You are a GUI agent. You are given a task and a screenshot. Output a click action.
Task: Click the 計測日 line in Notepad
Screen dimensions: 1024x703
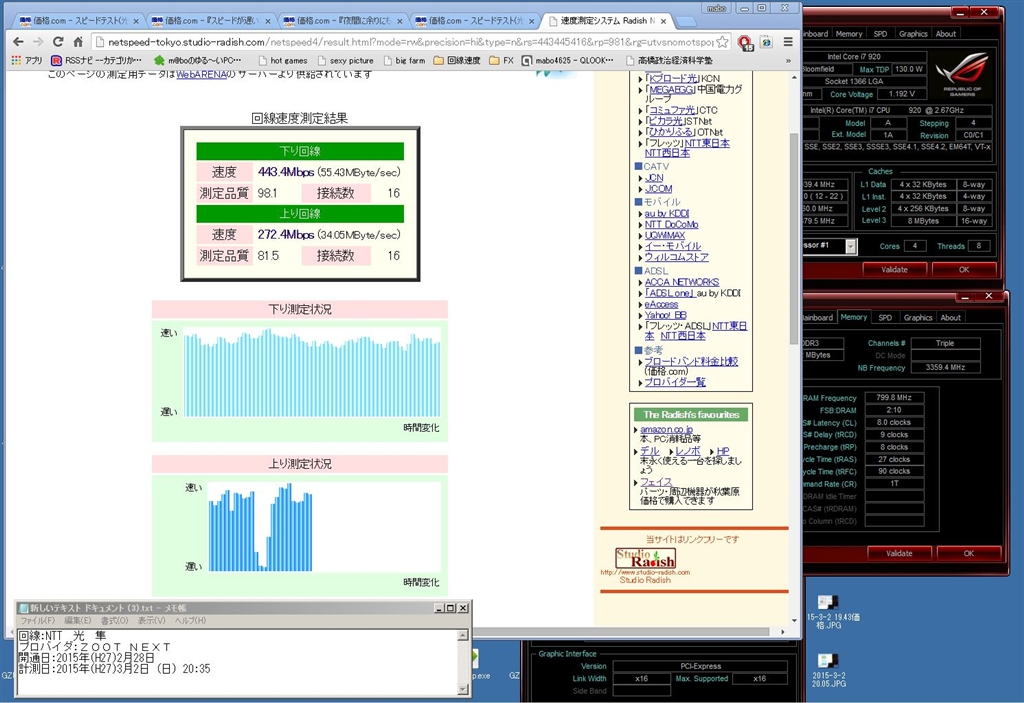pos(114,668)
